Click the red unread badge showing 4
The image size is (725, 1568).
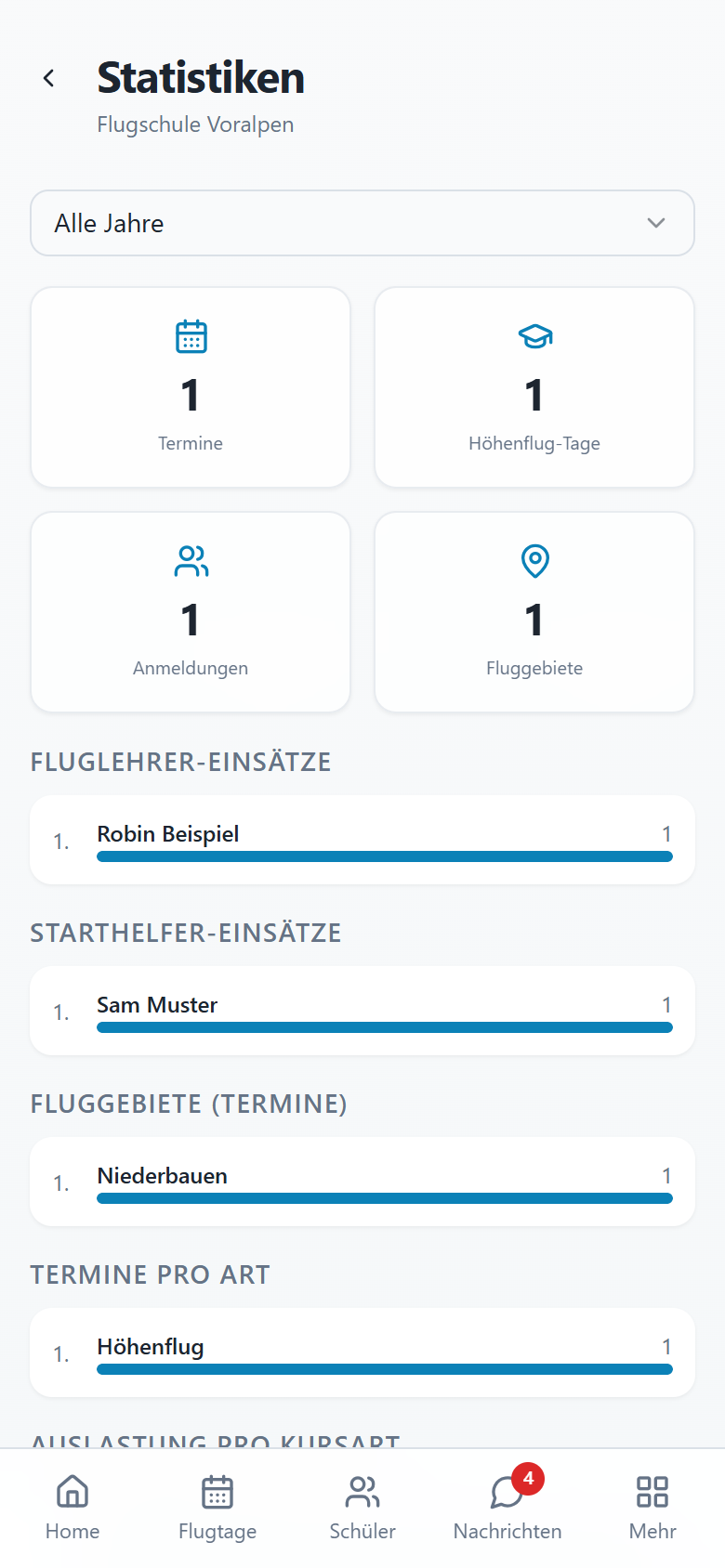click(528, 1478)
